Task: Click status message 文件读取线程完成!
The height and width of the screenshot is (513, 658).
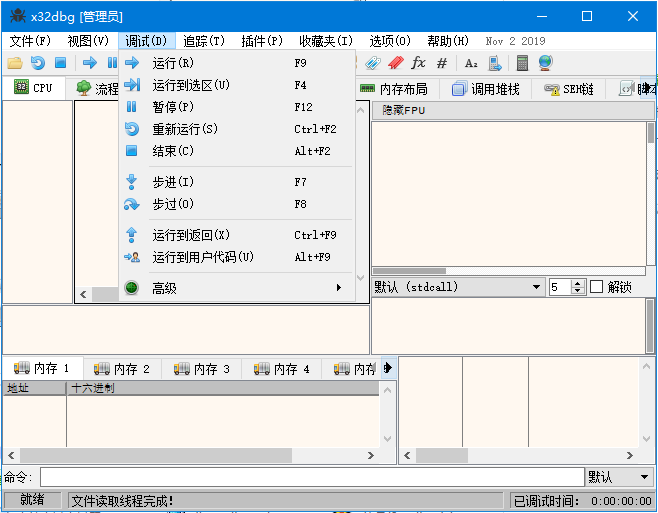Action: 122,500
